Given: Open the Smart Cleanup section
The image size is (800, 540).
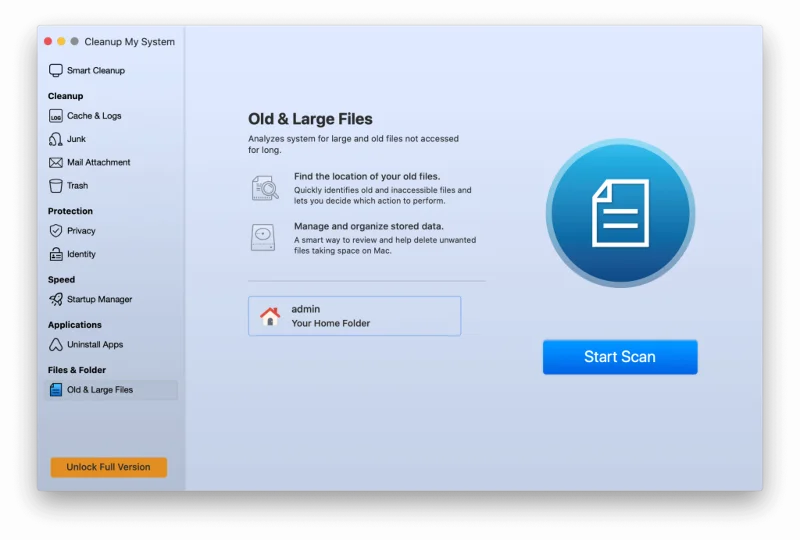Looking at the screenshot, I should [95, 71].
